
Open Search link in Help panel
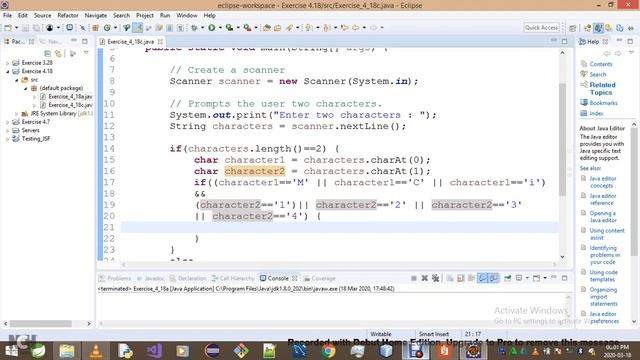click(598, 74)
